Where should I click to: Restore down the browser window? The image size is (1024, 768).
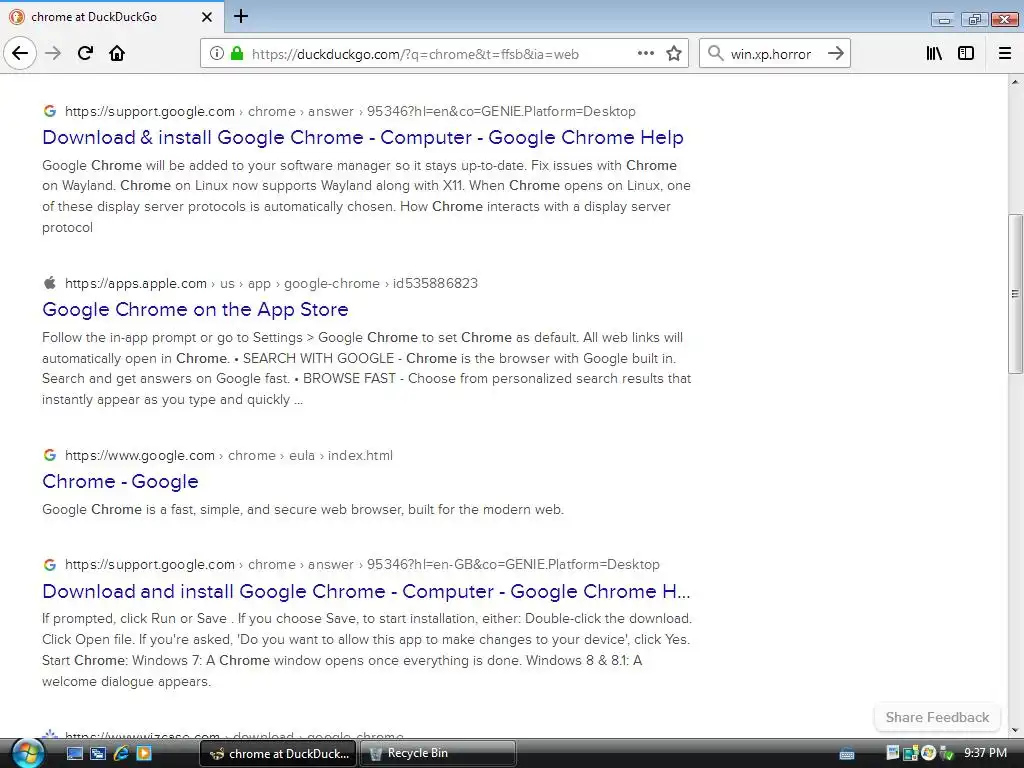[974, 20]
